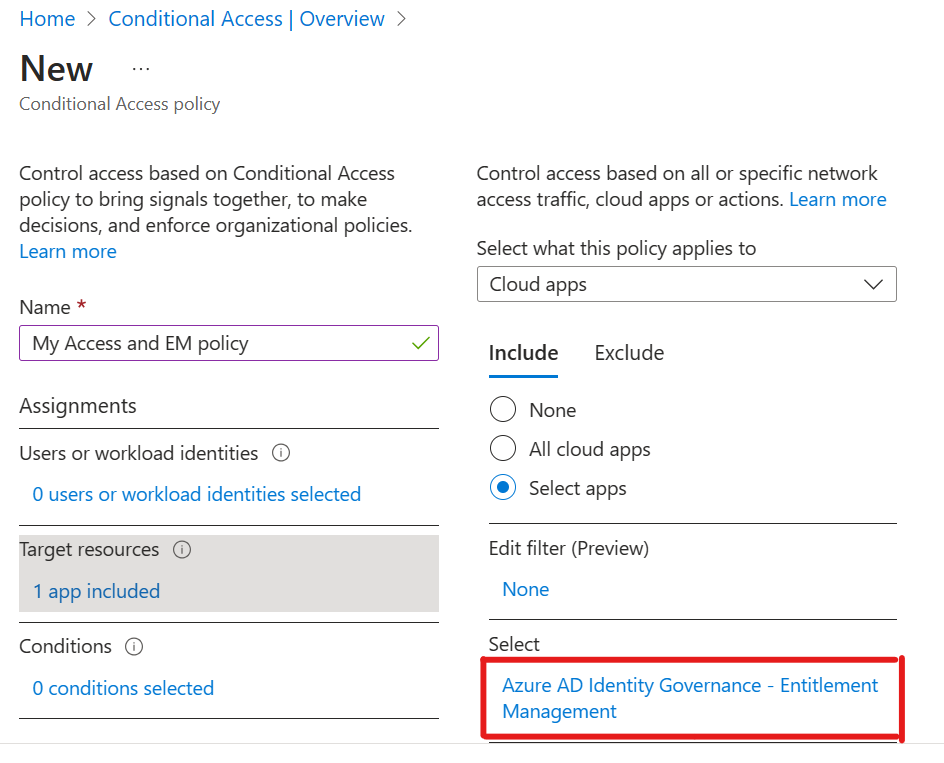The image size is (944, 763).
Task: Open Conditional Access | Overview breadcrumb link
Action: pos(246,19)
